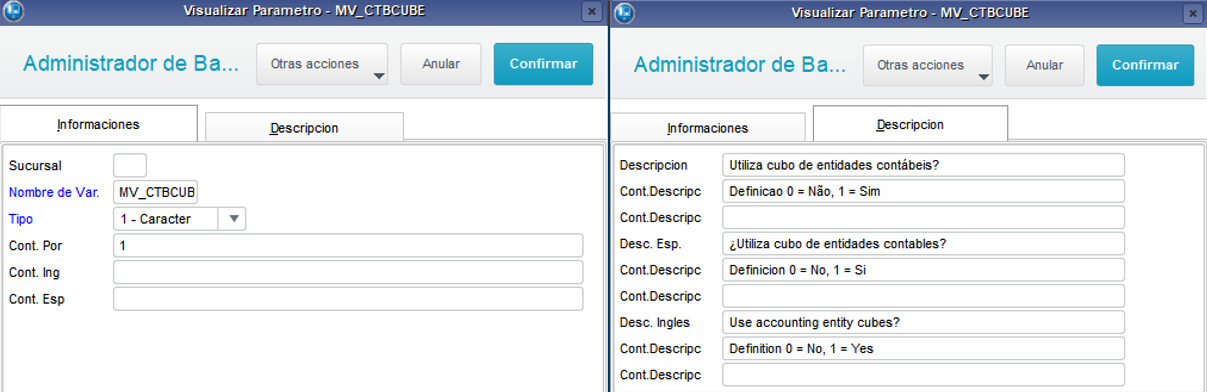1207x392 pixels.
Task: Click Anular button in right window
Action: [1044, 64]
